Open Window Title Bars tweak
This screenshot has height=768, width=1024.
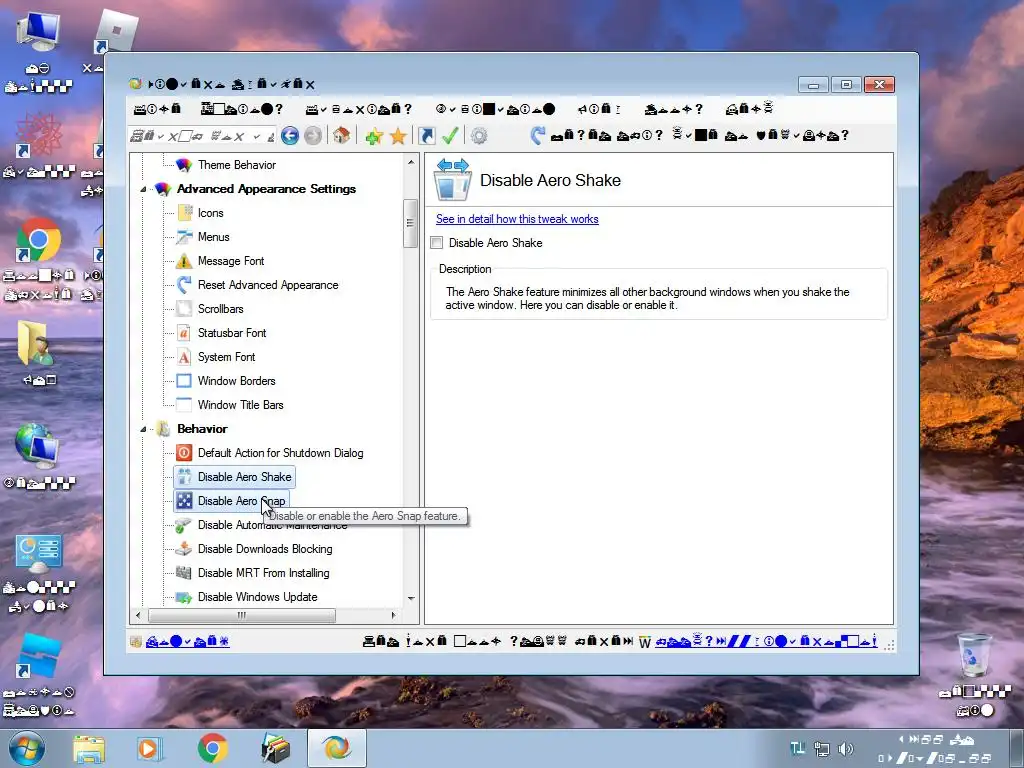coord(240,405)
